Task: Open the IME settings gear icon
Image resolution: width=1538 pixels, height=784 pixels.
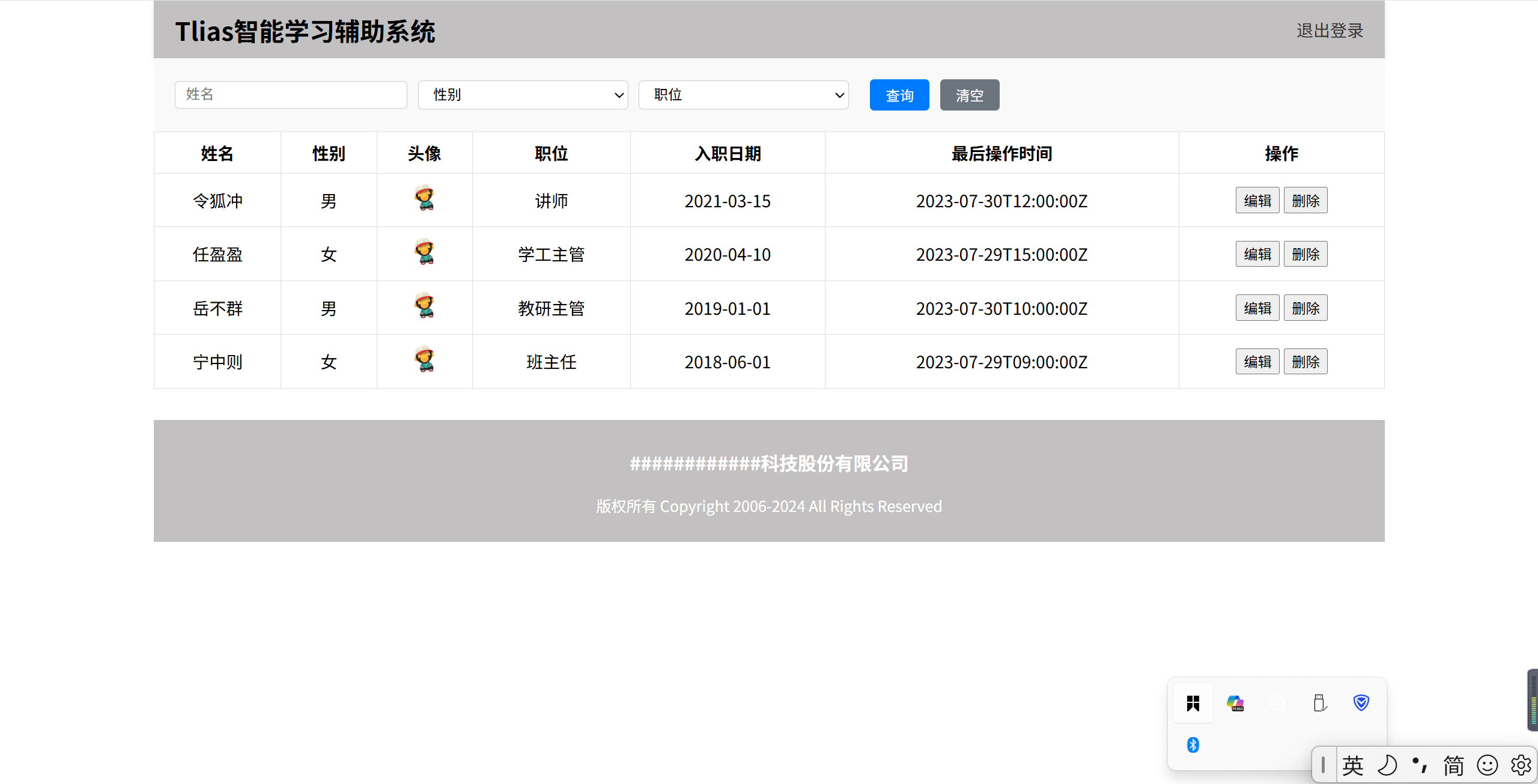Action: coord(1521,765)
